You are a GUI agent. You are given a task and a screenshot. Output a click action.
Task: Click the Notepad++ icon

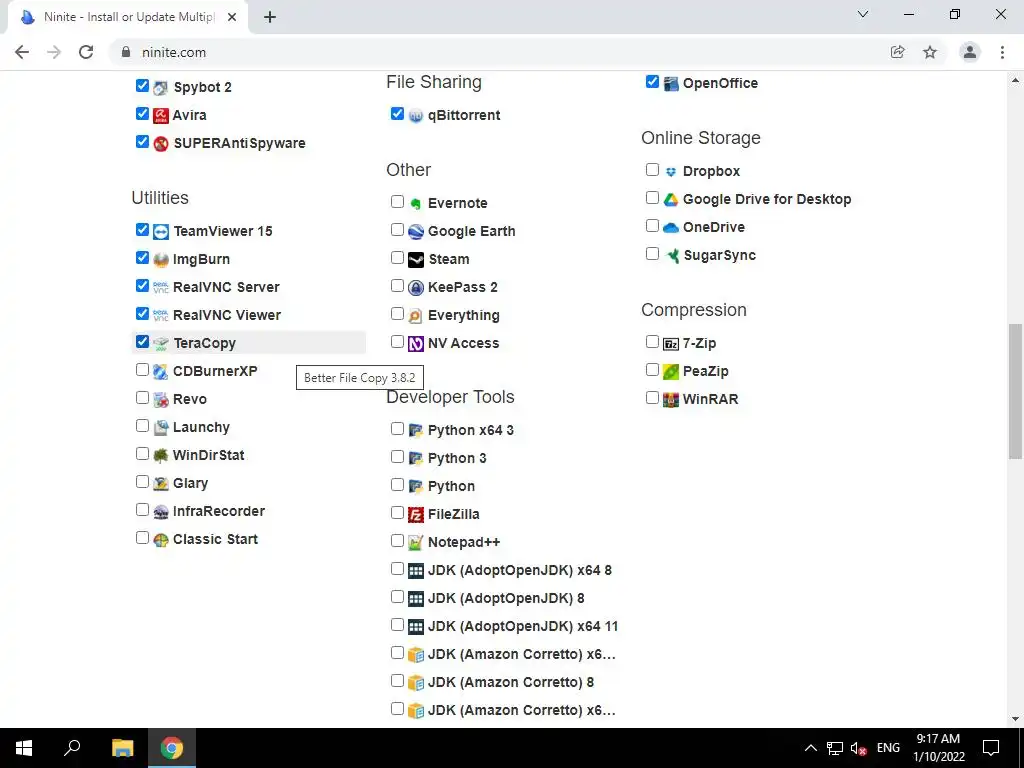416,543
